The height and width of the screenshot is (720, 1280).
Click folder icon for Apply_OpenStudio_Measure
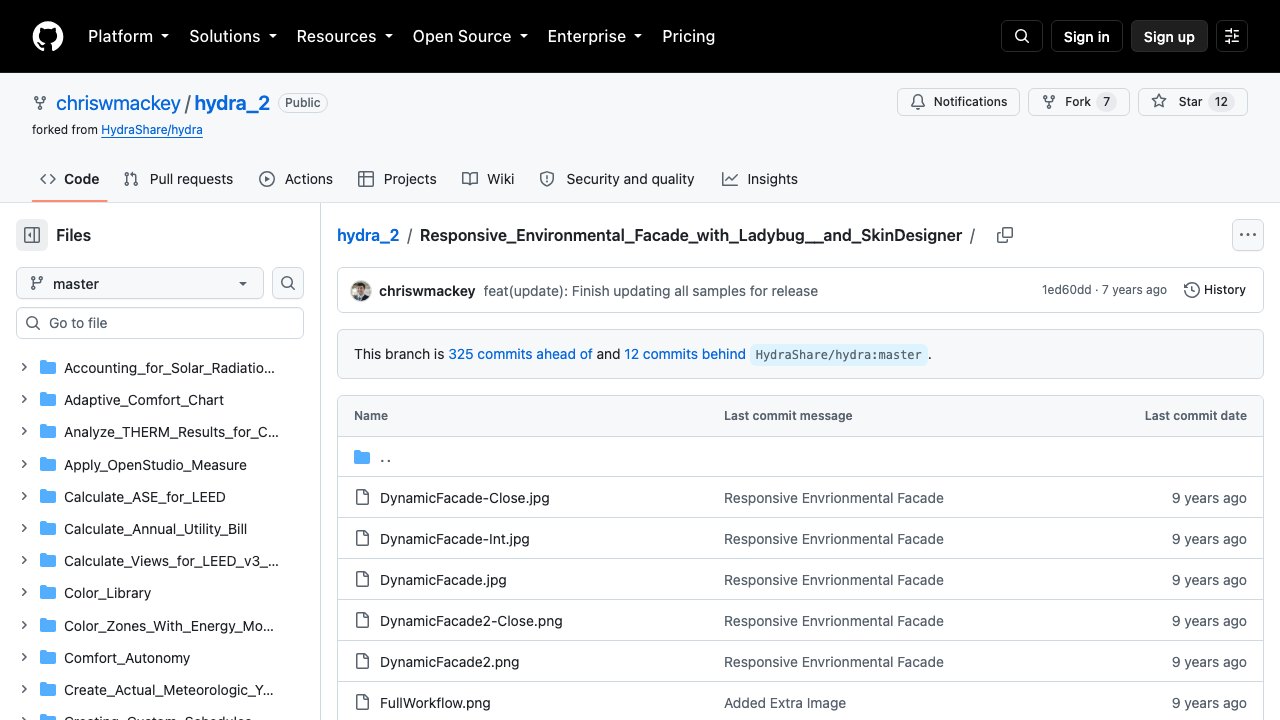[48, 465]
